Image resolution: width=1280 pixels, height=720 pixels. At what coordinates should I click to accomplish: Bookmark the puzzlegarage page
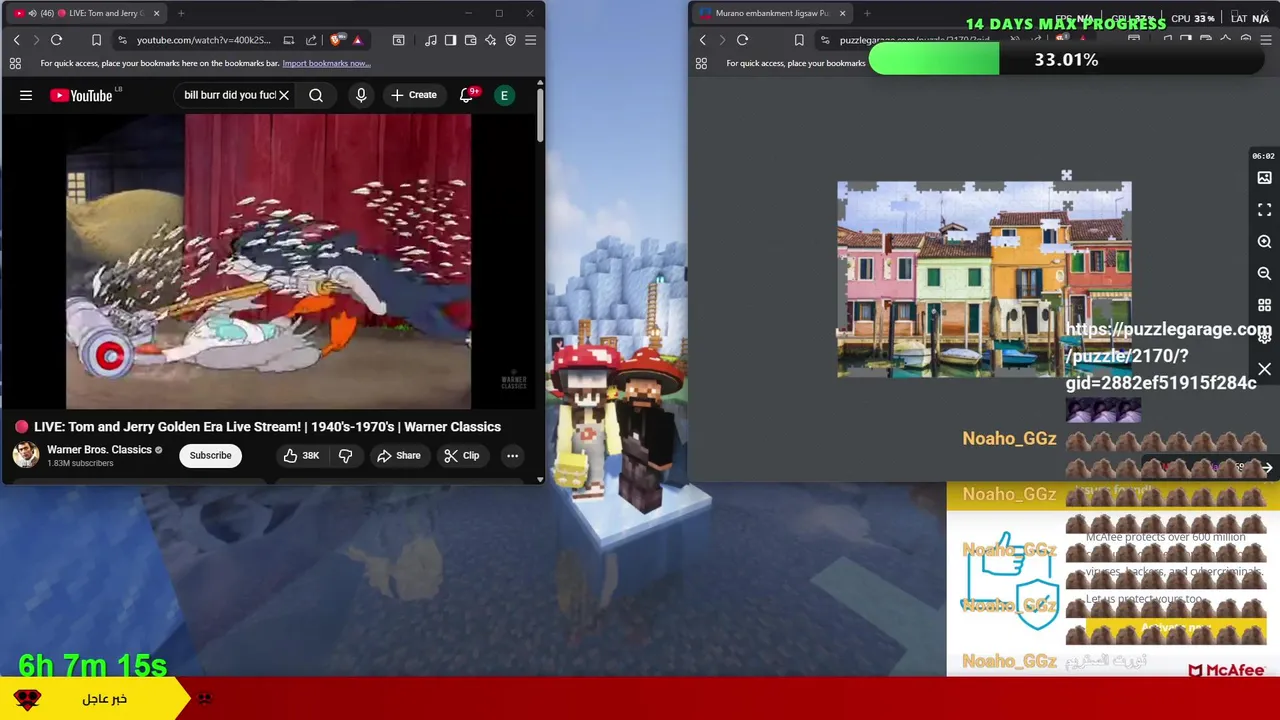[x=798, y=40]
